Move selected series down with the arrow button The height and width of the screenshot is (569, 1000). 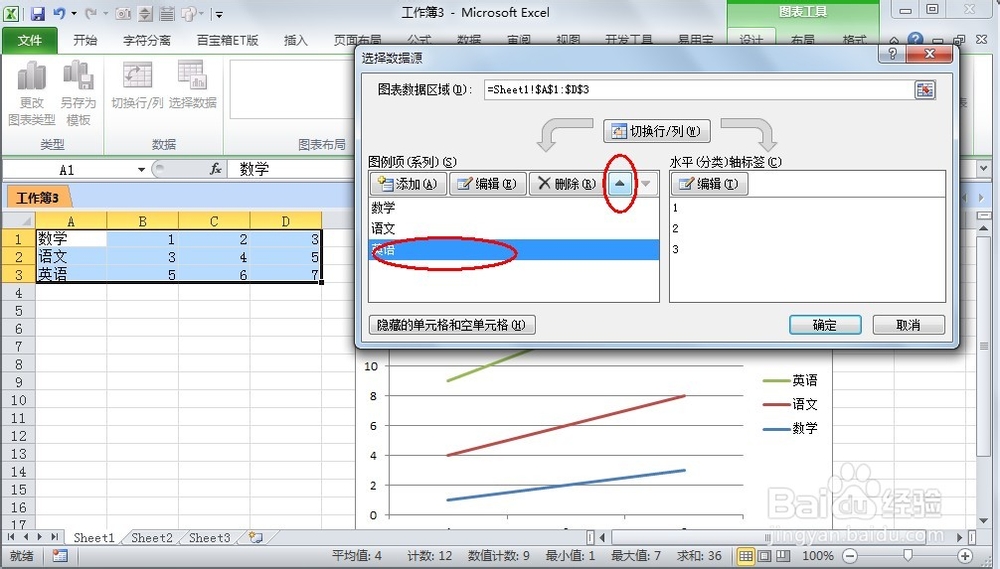click(x=645, y=184)
